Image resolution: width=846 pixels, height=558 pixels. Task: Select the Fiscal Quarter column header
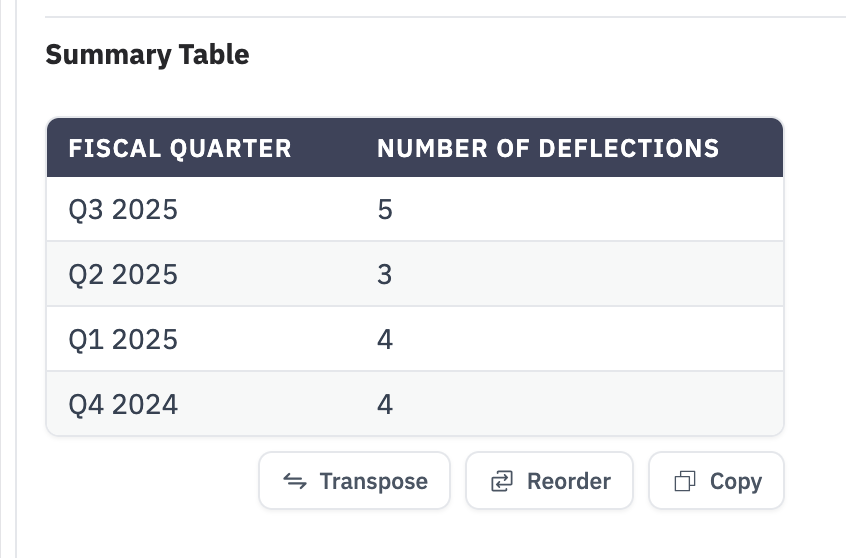[180, 148]
